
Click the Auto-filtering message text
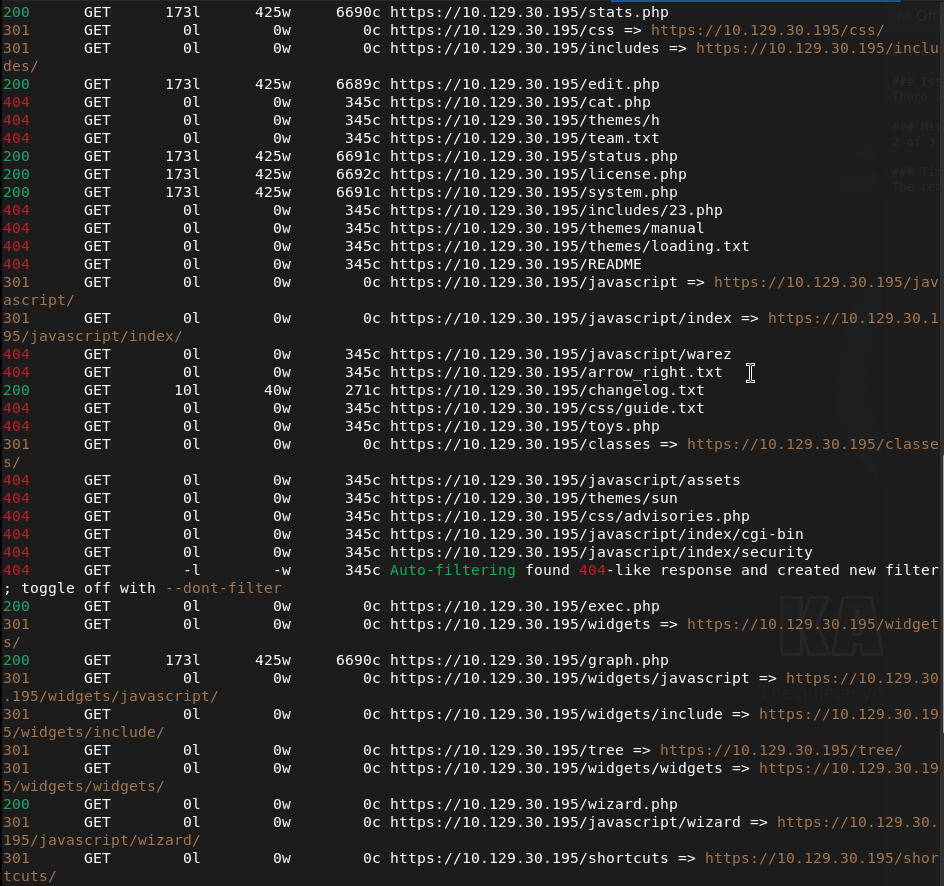click(453, 570)
